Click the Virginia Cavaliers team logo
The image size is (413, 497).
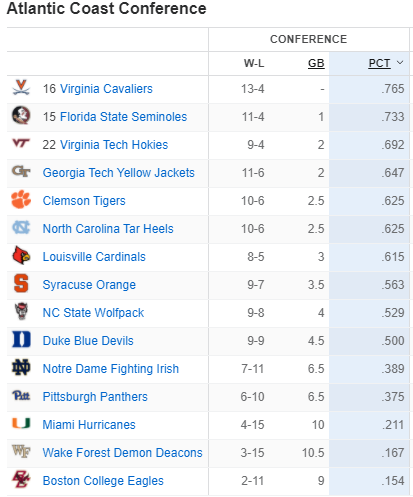point(21,88)
